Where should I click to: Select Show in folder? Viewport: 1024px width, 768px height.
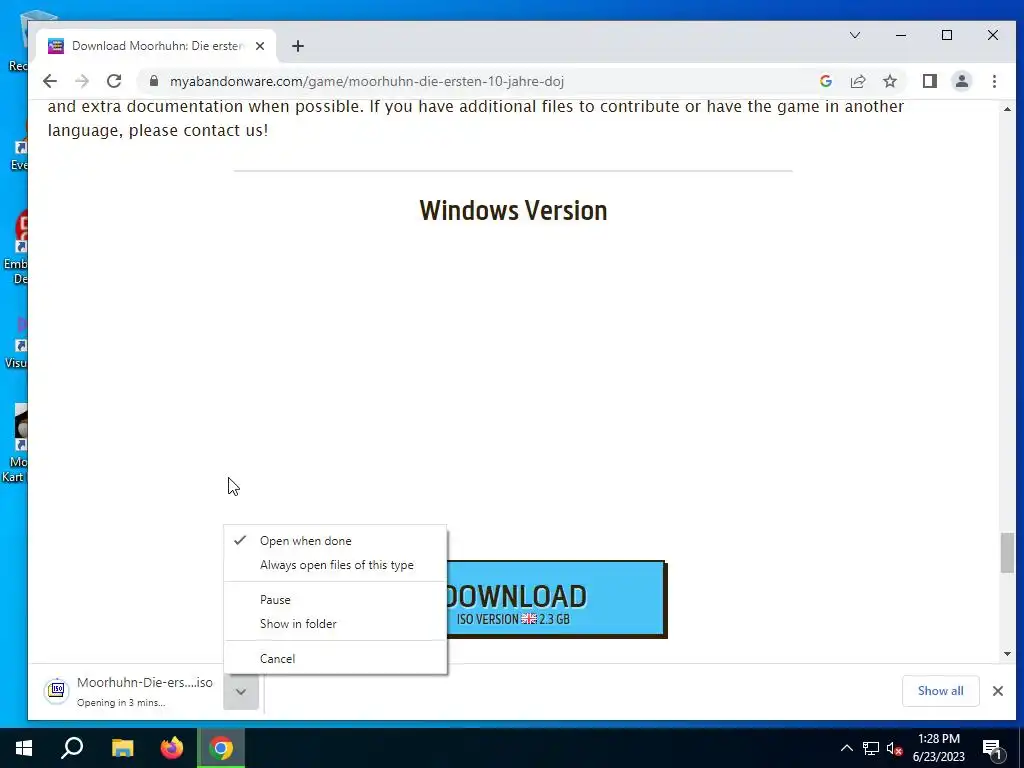tap(335, 624)
